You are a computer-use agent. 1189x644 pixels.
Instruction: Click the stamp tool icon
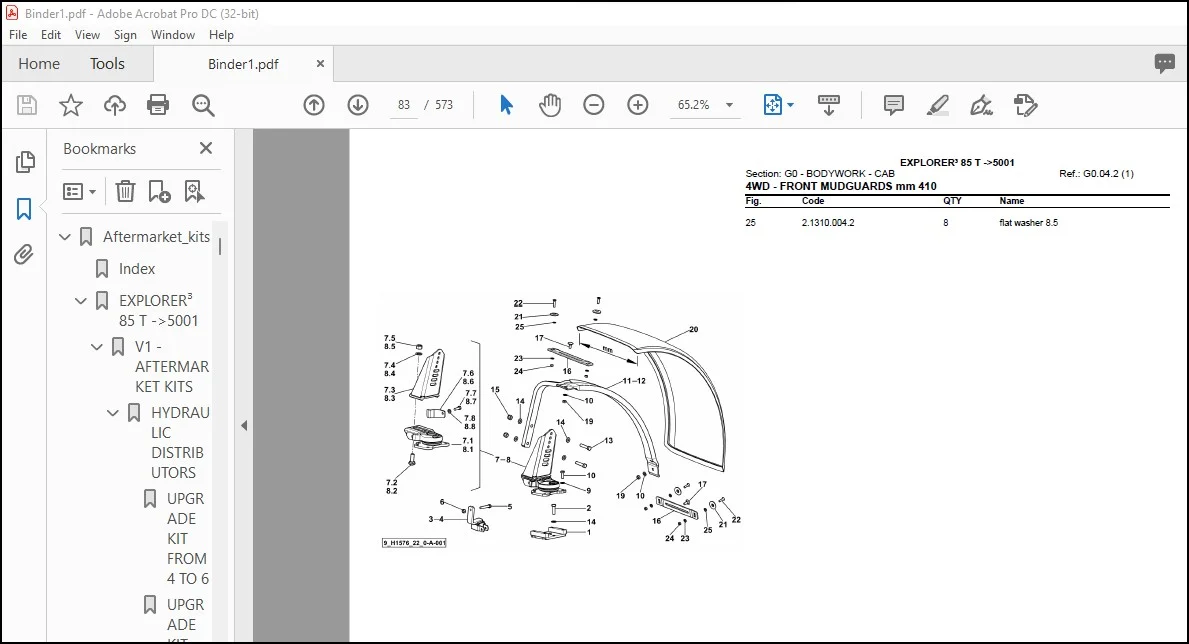pos(1025,105)
